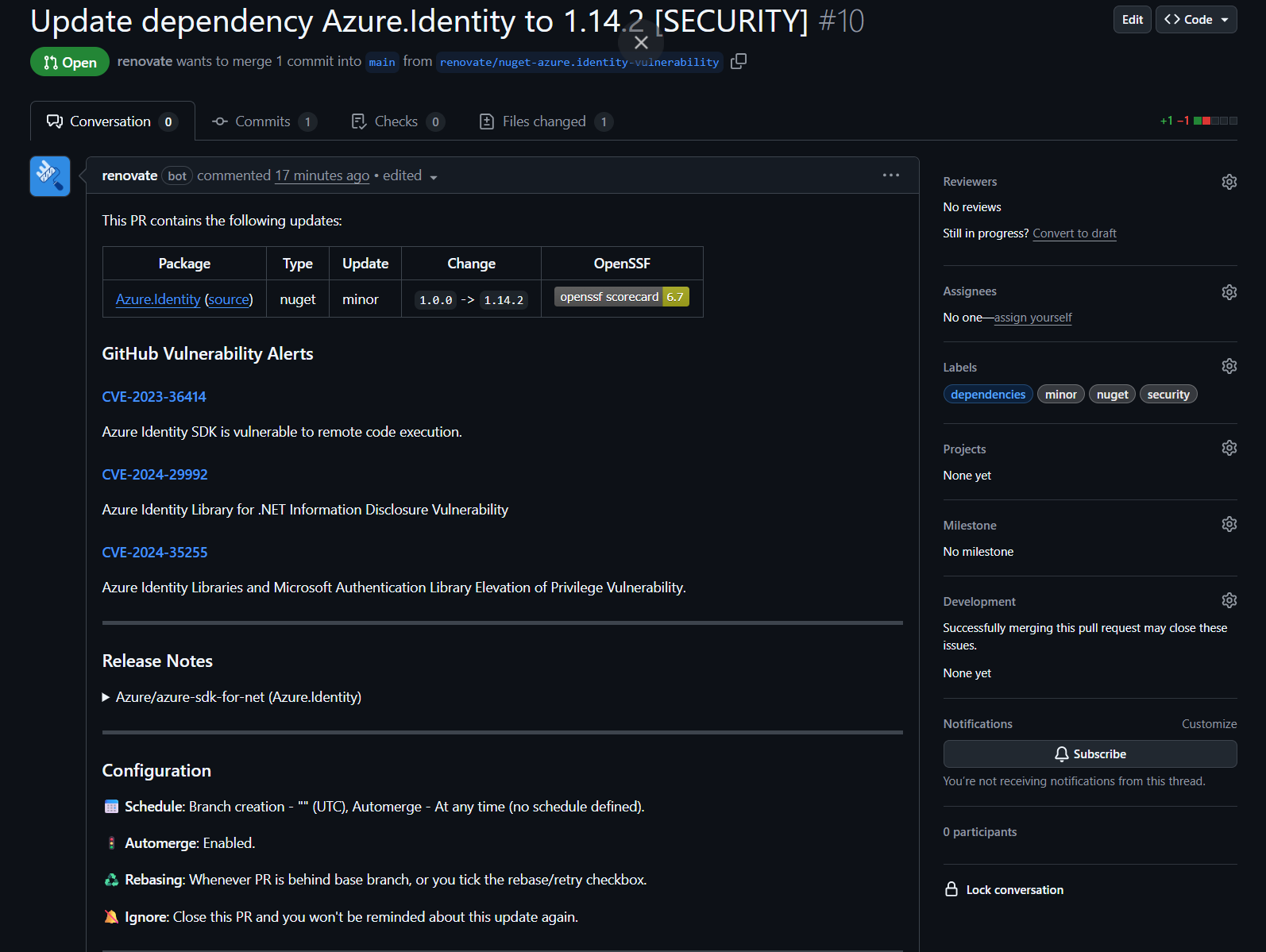The image size is (1266, 952).
Task: Click the security label
Action: pyautogui.click(x=1168, y=395)
